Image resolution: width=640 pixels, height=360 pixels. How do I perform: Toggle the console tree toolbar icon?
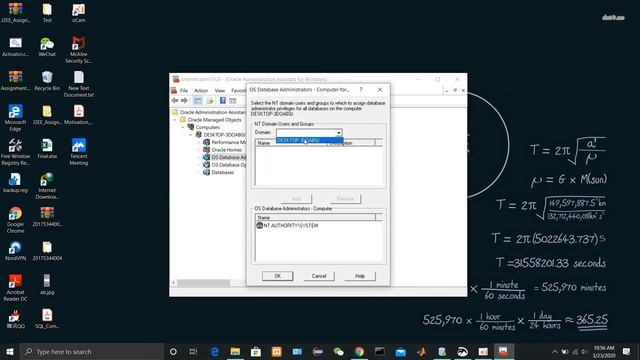click(x=198, y=100)
